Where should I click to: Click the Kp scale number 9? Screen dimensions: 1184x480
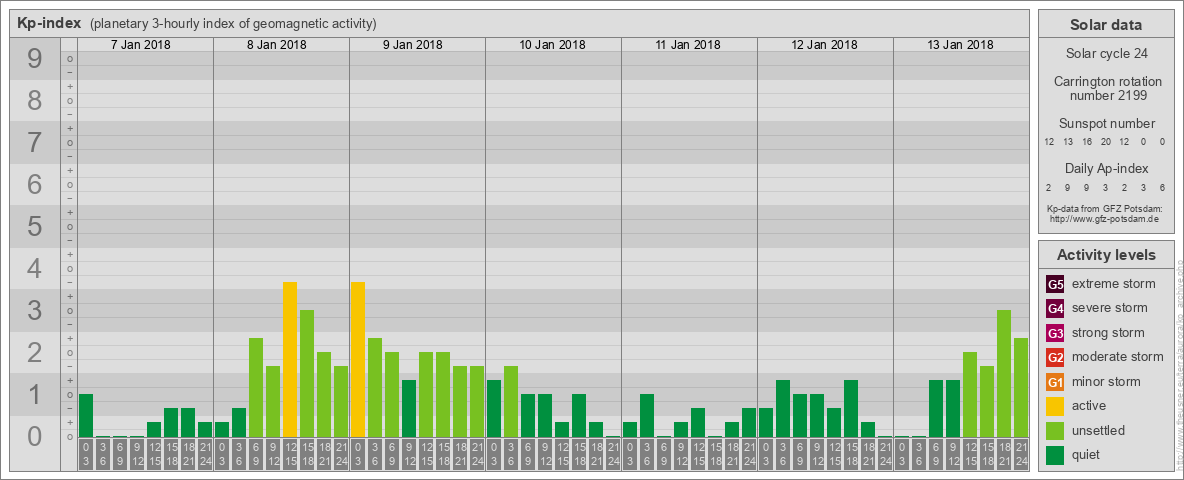pos(34,58)
